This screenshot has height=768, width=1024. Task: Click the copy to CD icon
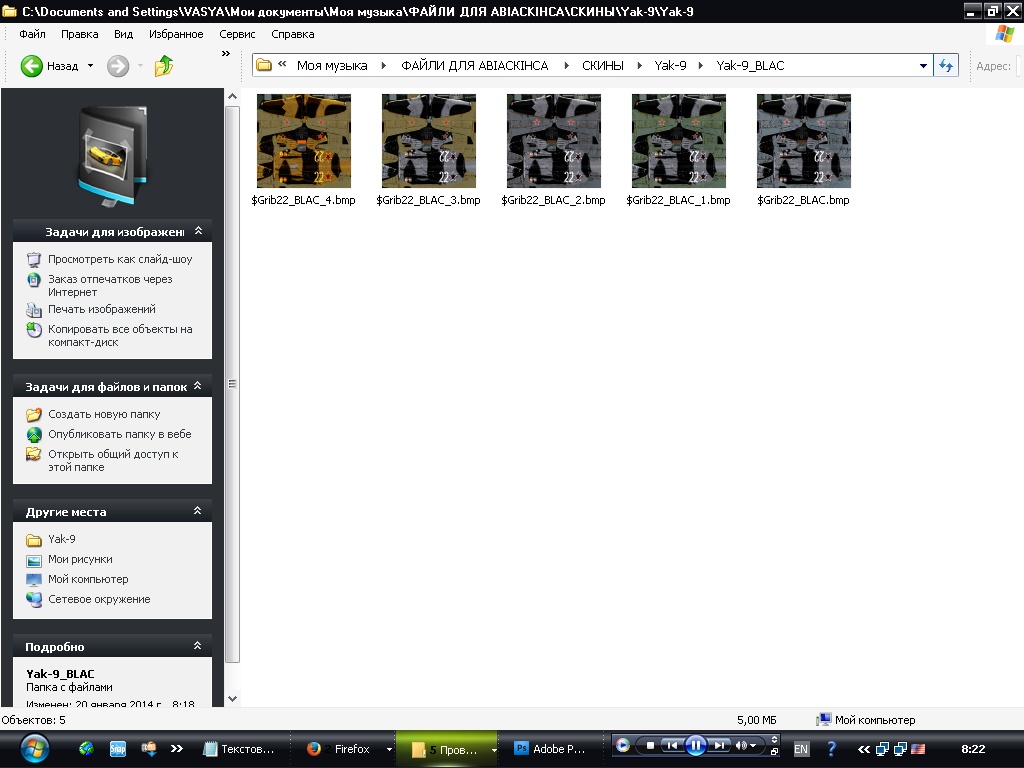coord(34,330)
